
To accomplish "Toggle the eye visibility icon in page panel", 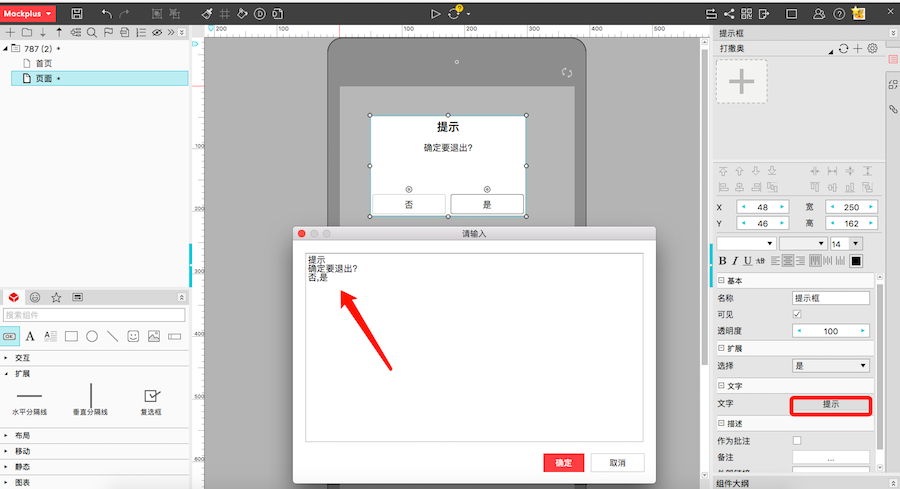I will (x=157, y=32).
